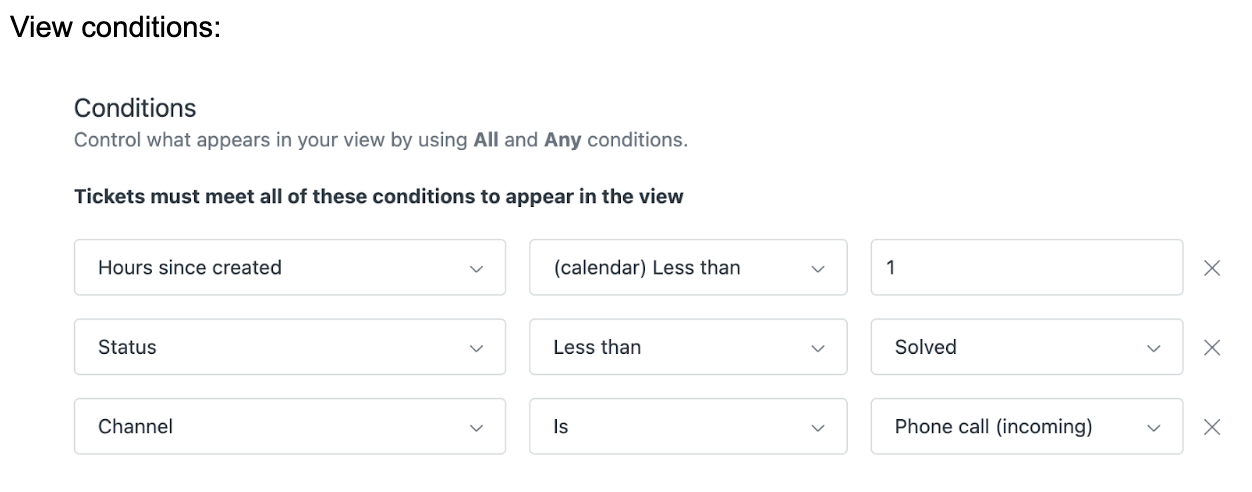Remove the Hours since created condition
This screenshot has height=492, width=1252.
coord(1212,268)
